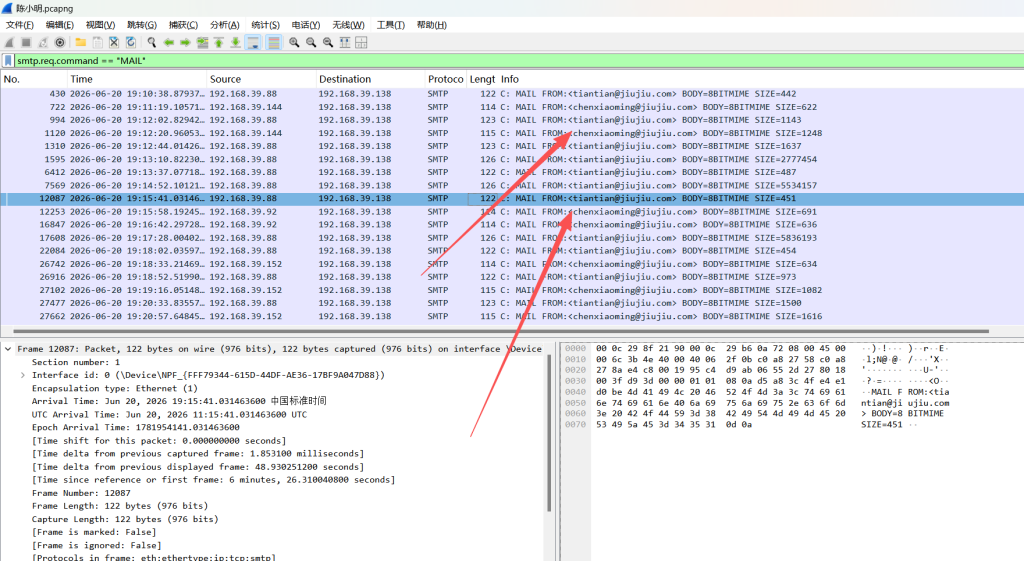Open the 编辑(E) menu
The width and height of the screenshot is (1024, 561).
(x=59, y=25)
